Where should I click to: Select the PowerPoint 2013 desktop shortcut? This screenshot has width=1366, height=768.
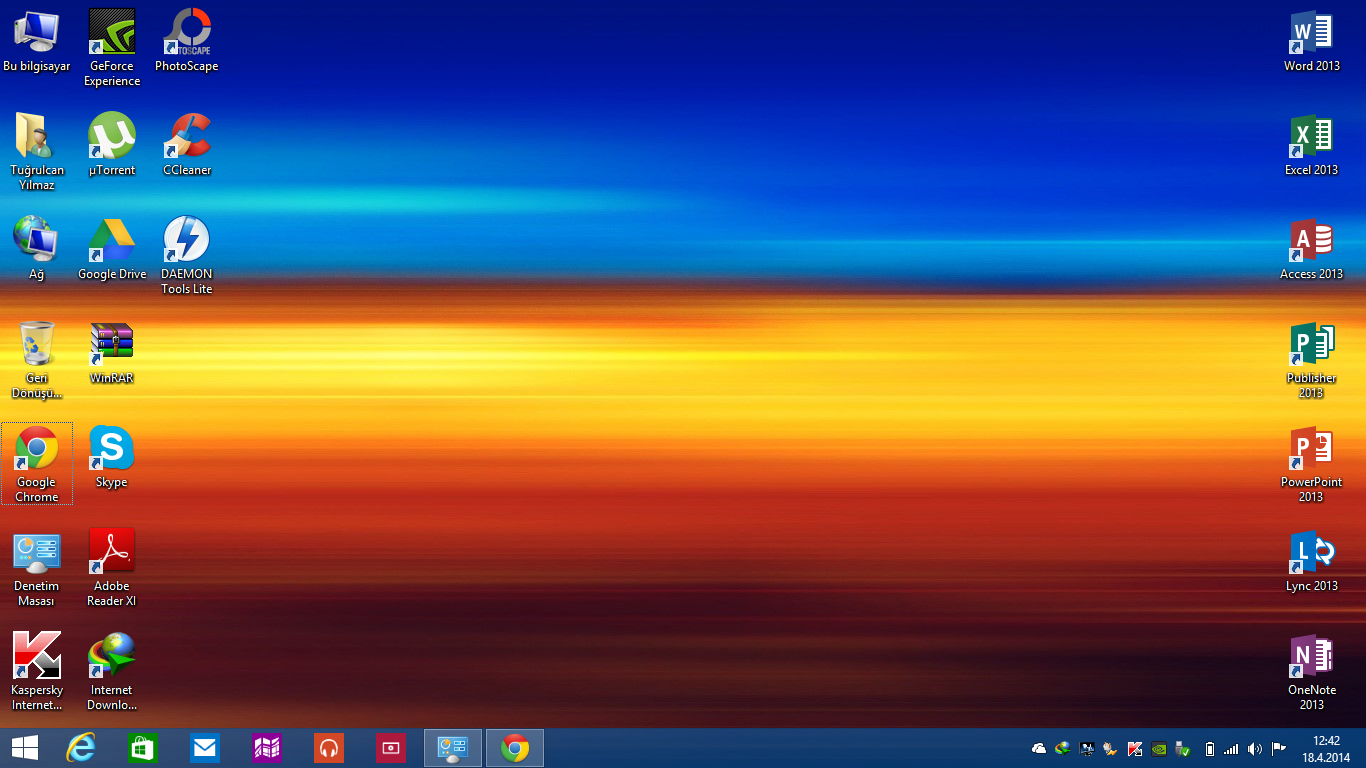[1311, 464]
